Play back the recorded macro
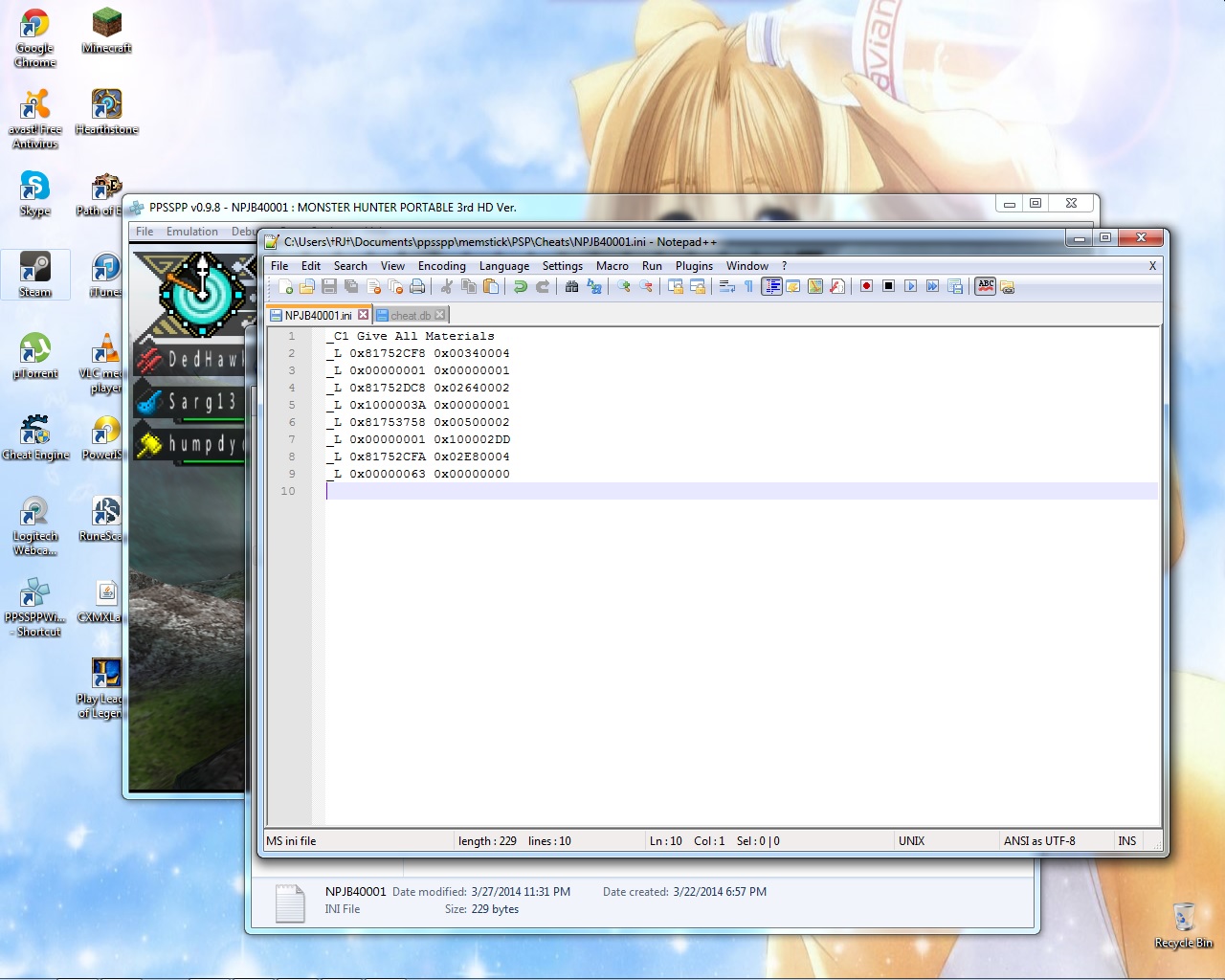Viewport: 1225px width, 980px height. coord(910,286)
